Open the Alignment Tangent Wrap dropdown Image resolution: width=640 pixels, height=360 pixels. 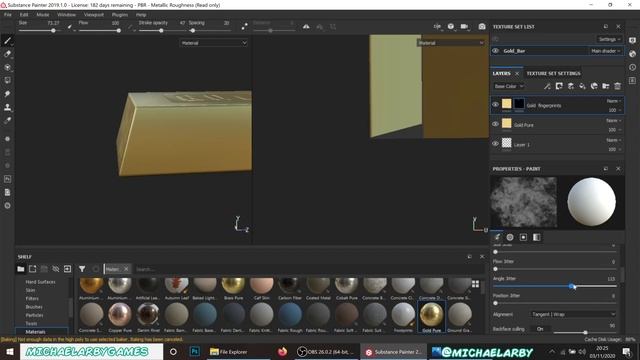coord(573,314)
